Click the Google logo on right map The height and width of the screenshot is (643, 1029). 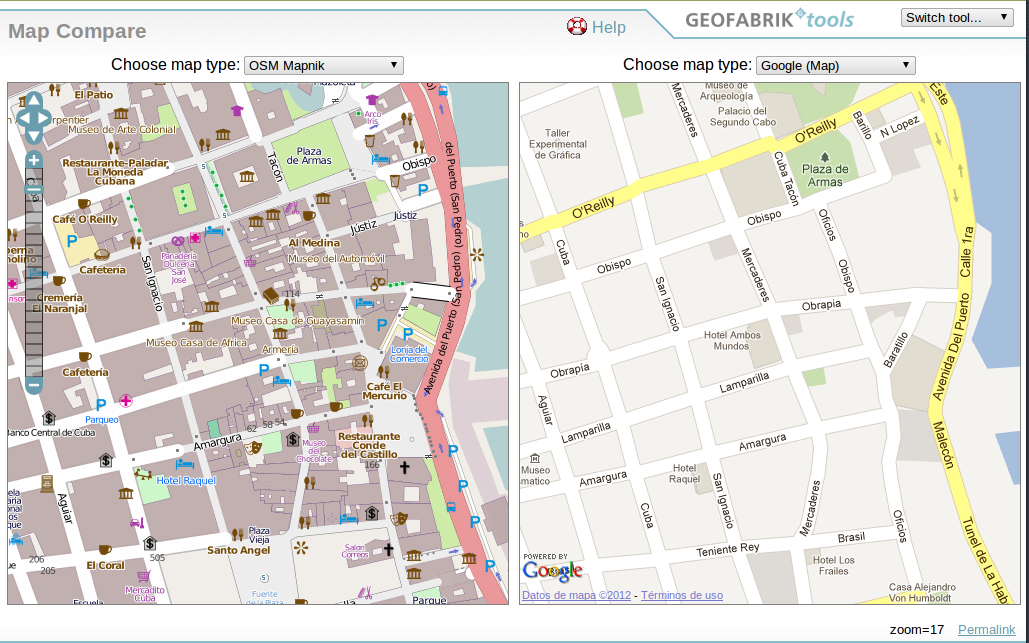click(551, 571)
